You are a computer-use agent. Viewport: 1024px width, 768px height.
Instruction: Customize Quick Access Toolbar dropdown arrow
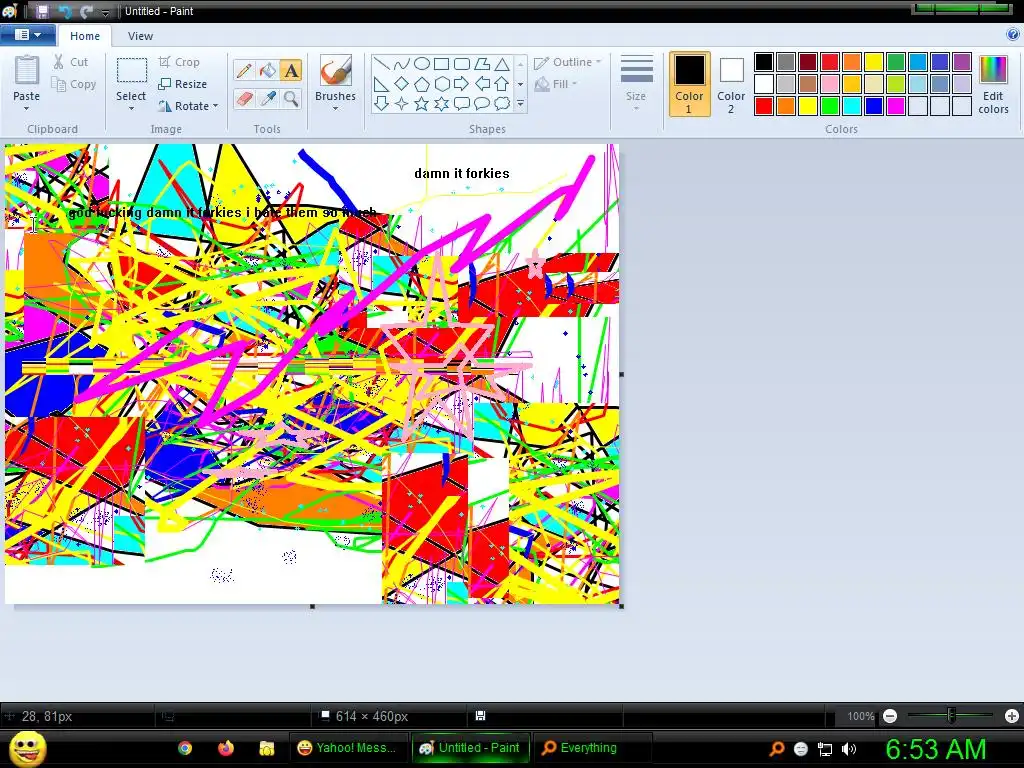click(x=105, y=12)
